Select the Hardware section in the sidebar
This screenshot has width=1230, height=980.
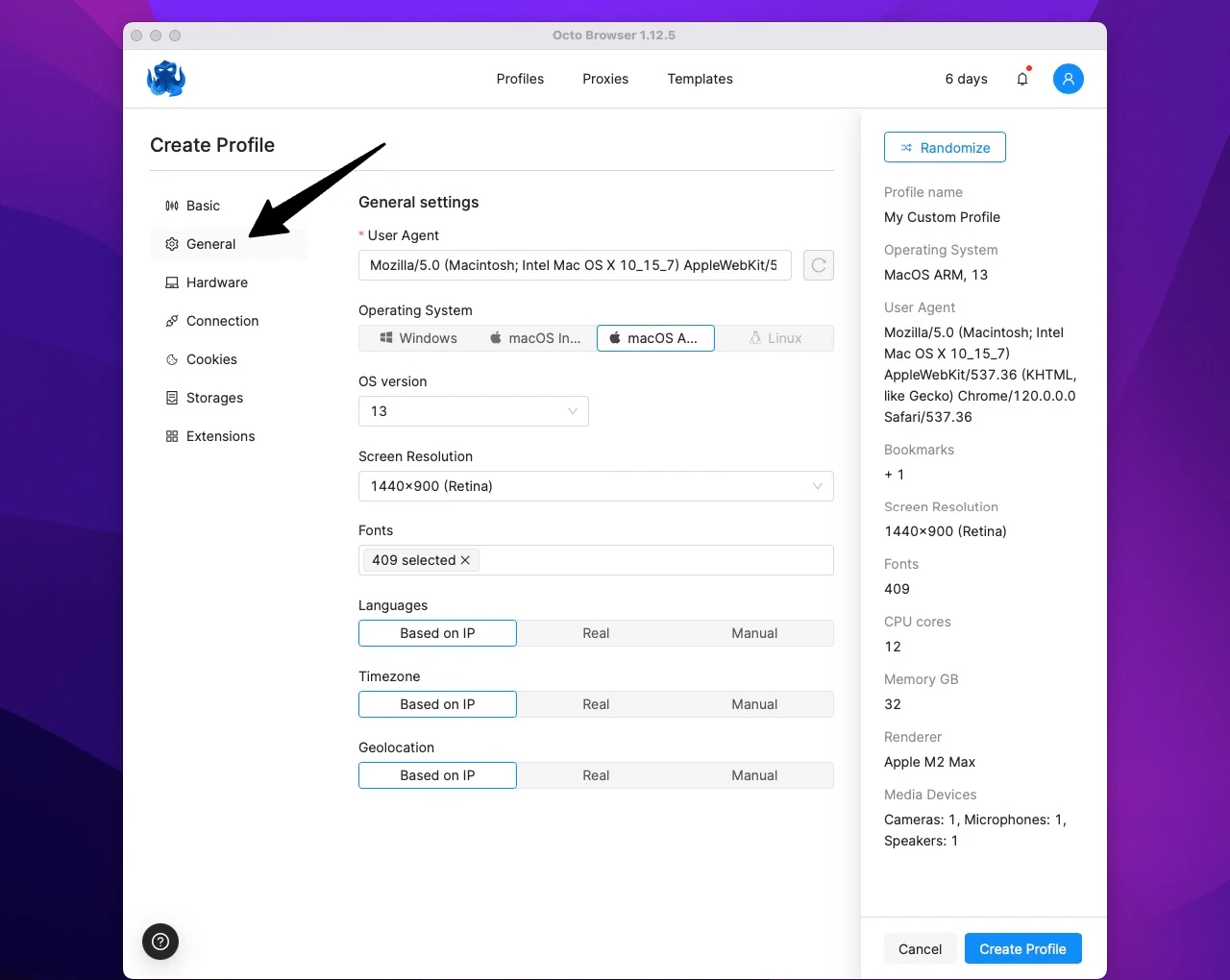[217, 282]
